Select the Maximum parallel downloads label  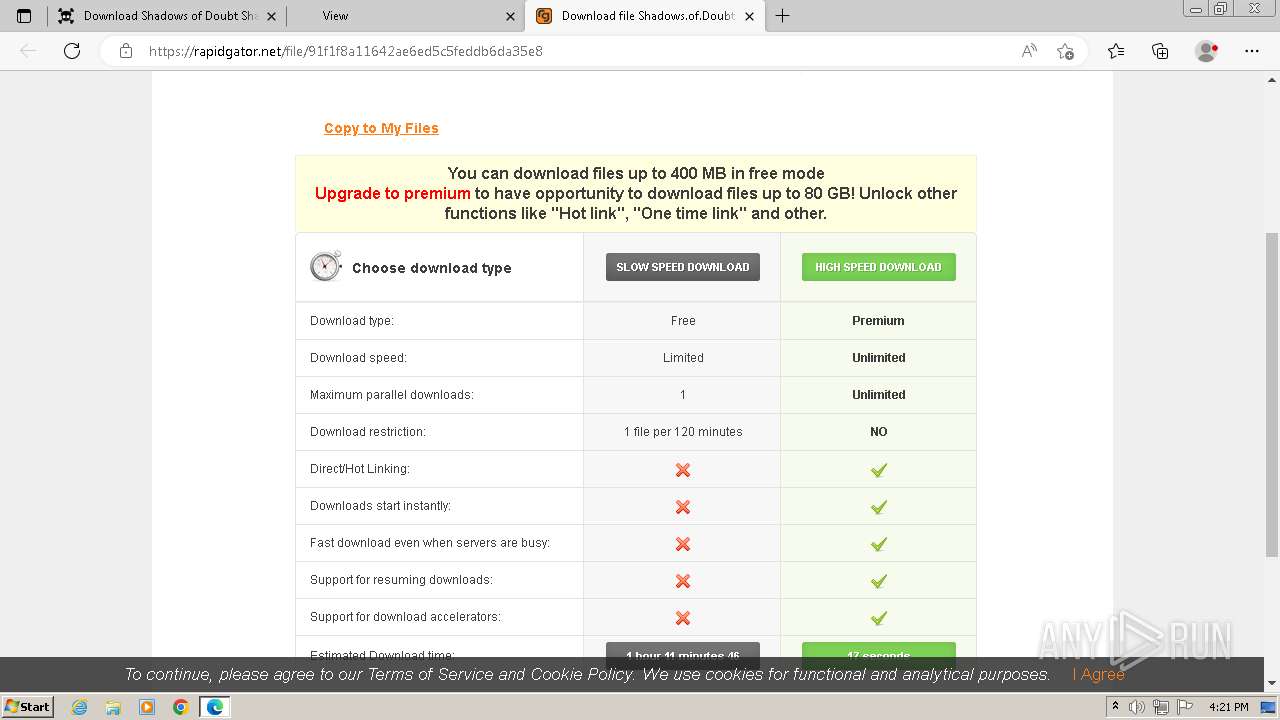pos(392,395)
